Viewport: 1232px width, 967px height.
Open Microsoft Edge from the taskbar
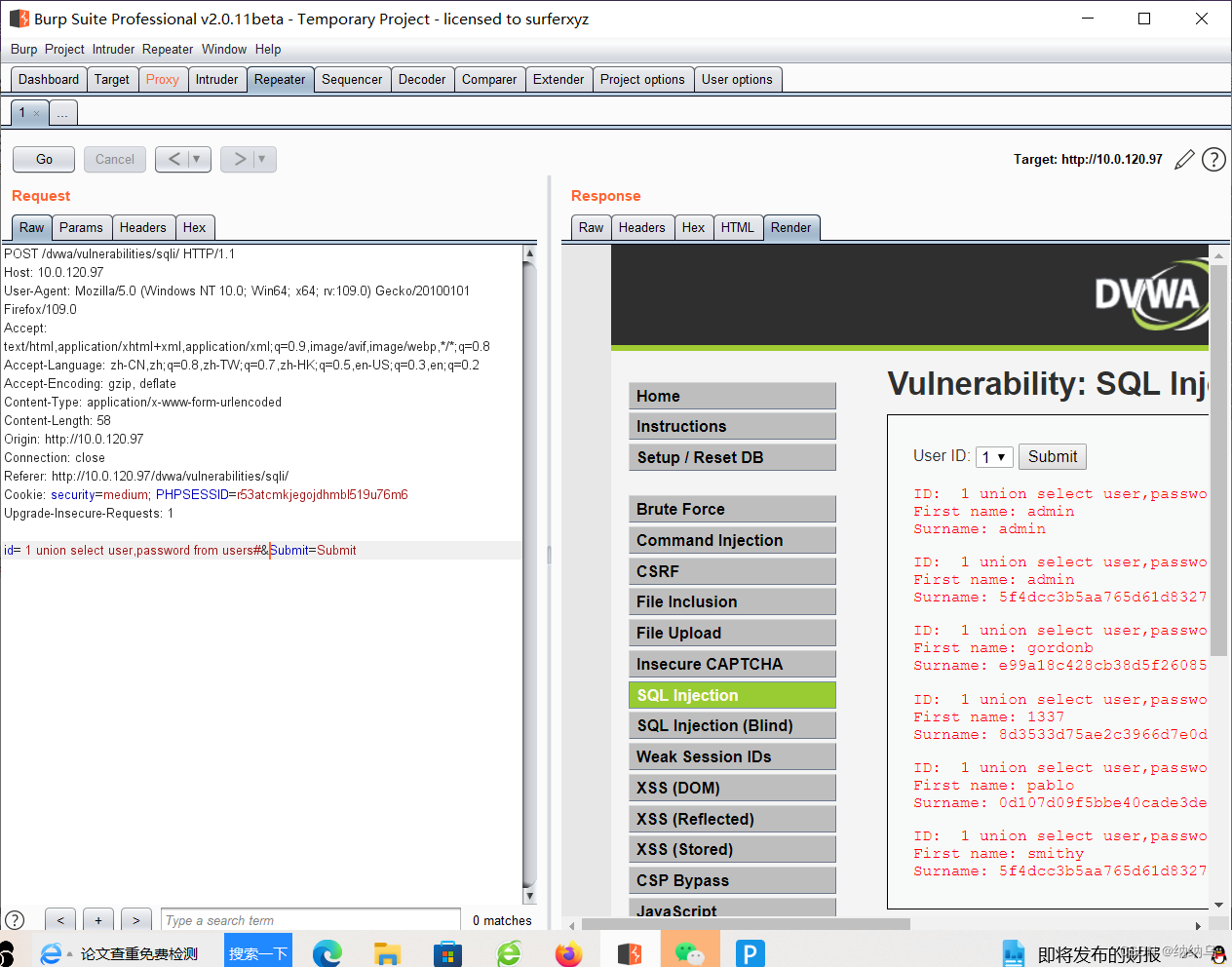(327, 952)
